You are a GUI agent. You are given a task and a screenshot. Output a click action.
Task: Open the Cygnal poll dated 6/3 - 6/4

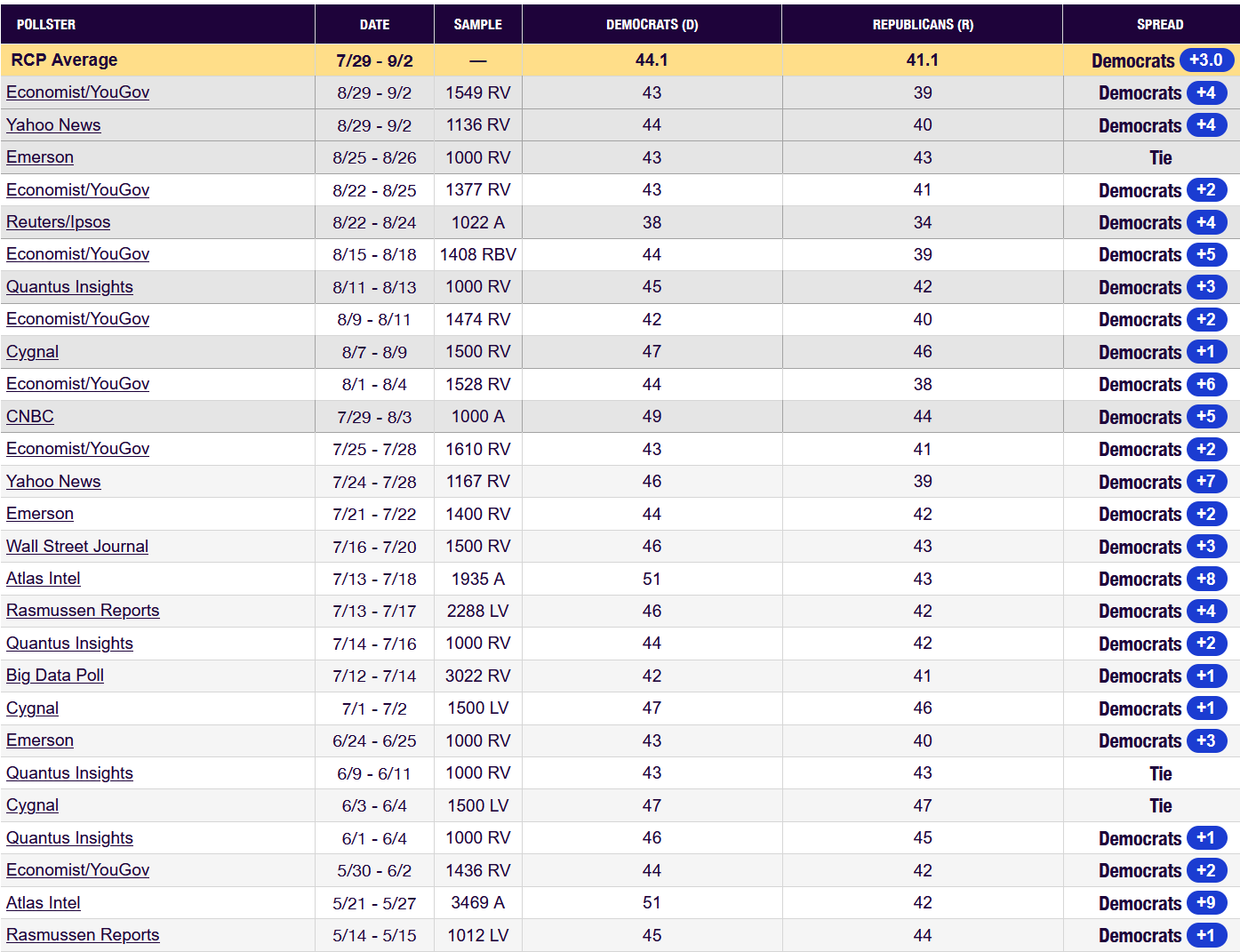(32, 805)
